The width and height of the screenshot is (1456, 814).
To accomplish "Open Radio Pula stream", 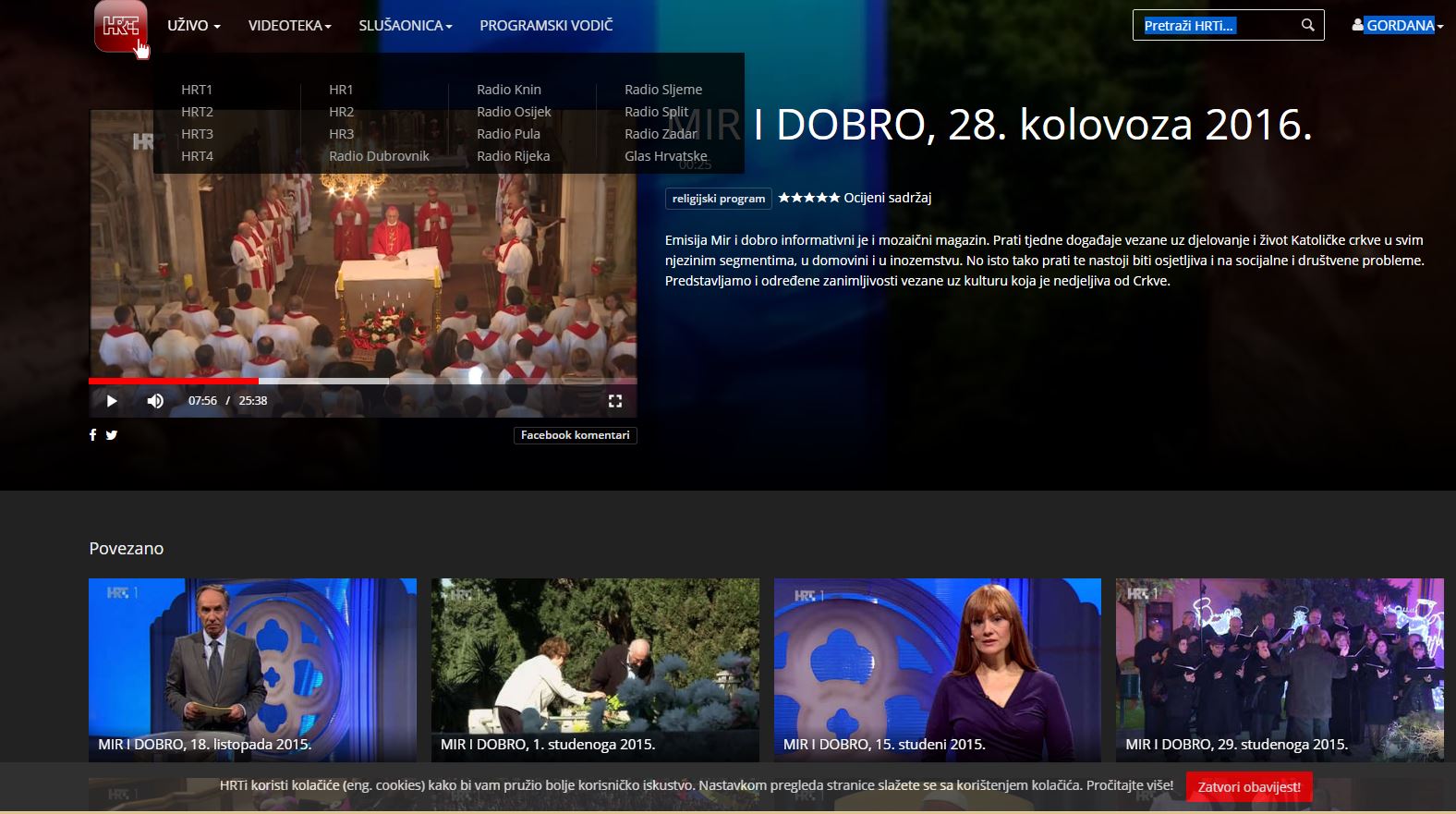I will point(508,134).
